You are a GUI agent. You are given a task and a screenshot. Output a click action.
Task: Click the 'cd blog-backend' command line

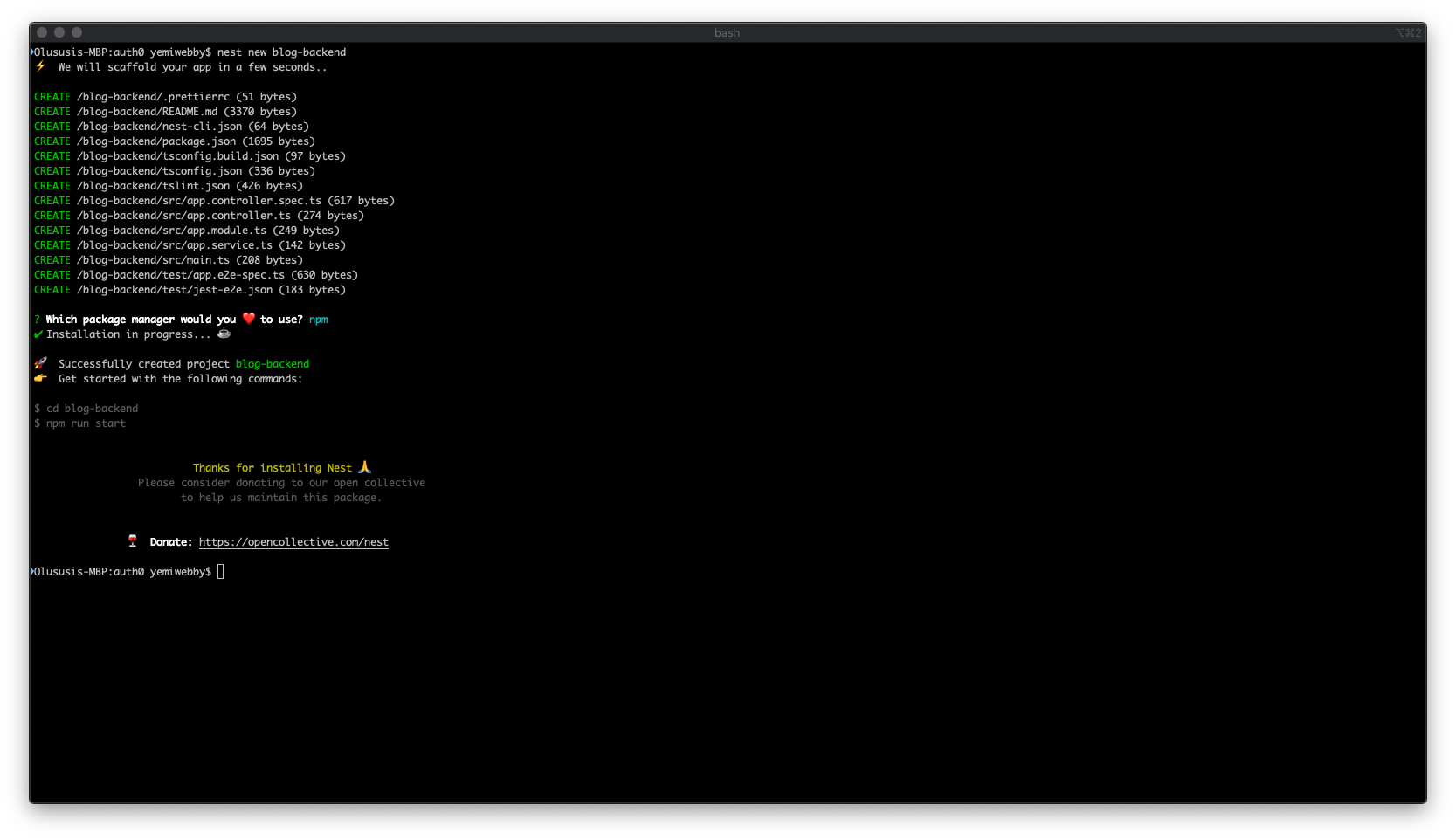(x=92, y=409)
